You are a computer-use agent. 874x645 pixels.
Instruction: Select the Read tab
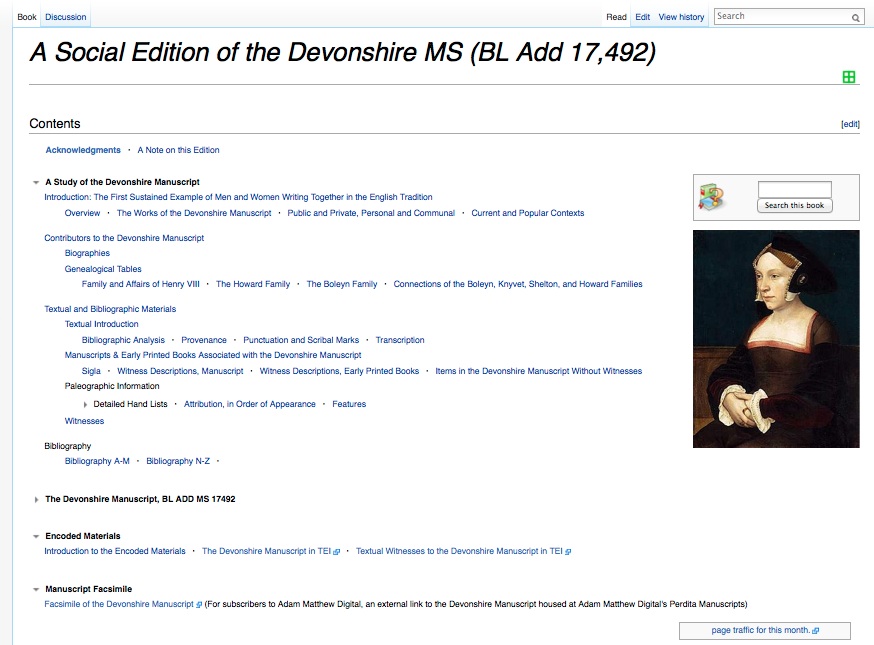616,17
